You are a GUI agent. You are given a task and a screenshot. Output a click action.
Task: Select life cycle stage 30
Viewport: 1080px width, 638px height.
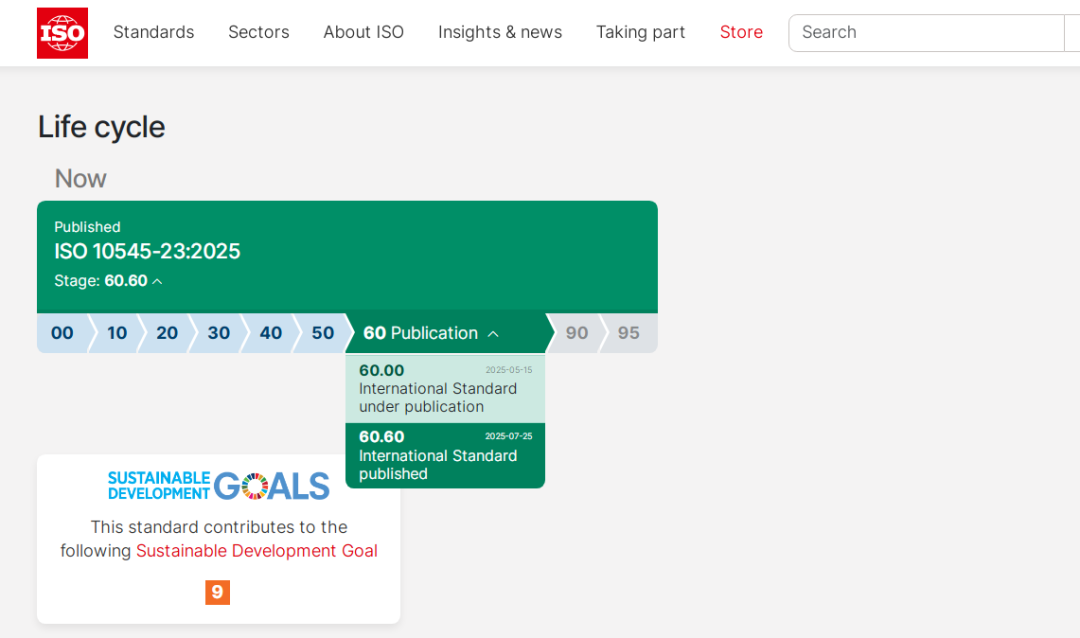[219, 333]
